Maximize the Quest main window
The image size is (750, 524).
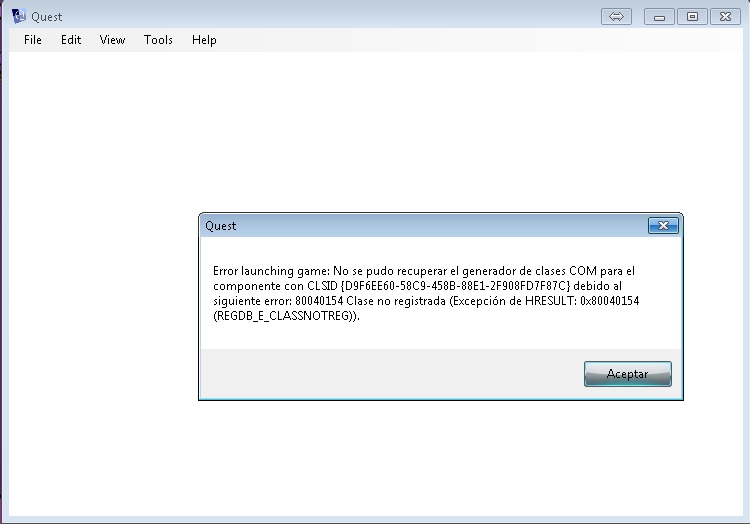[691, 16]
